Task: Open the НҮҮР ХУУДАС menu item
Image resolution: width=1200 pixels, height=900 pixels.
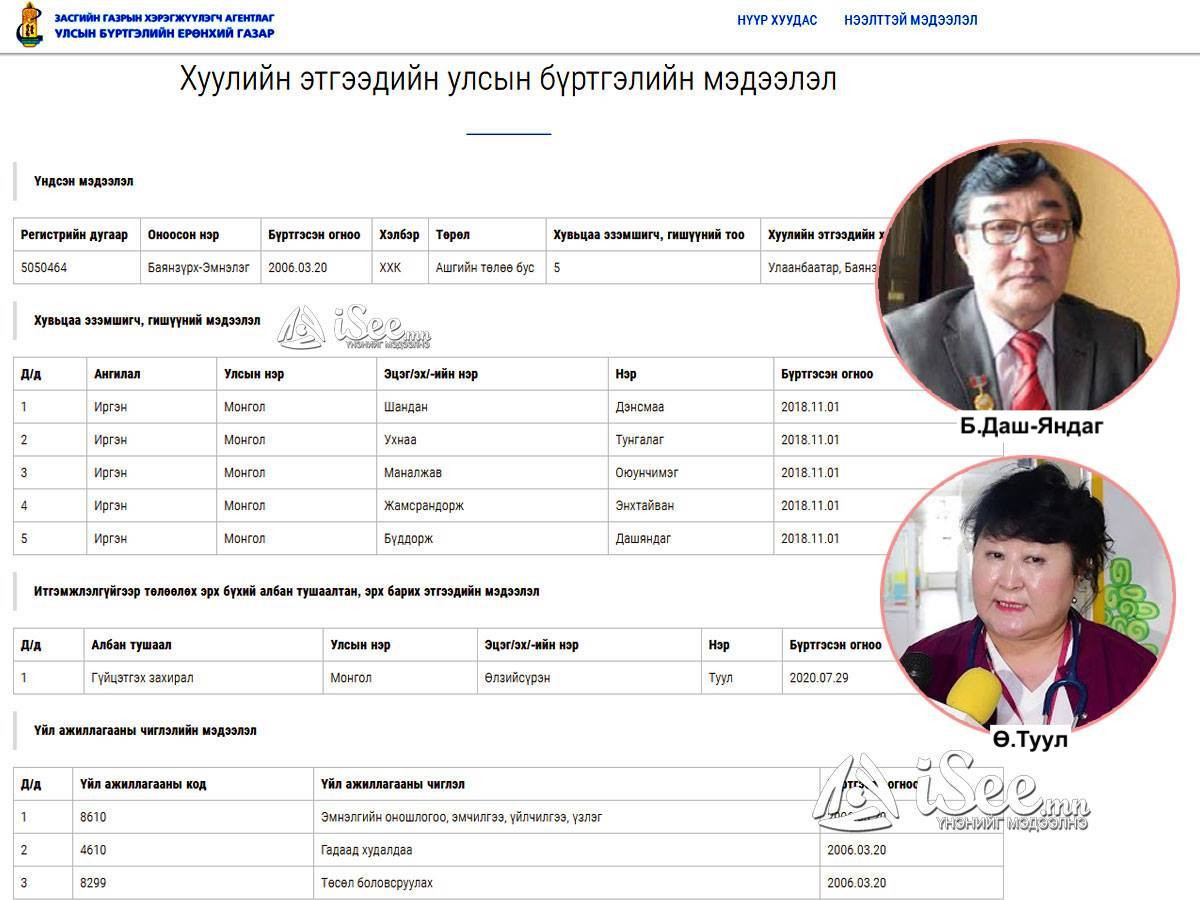Action: pyautogui.click(x=777, y=20)
